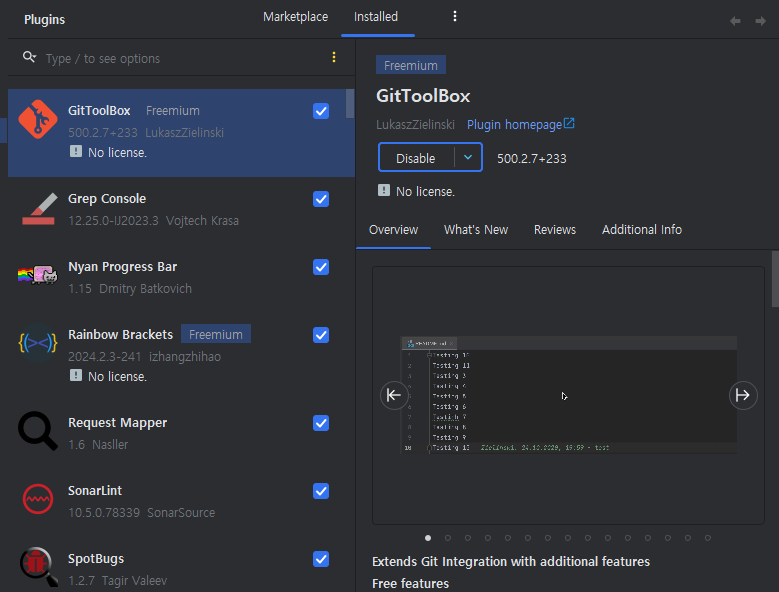This screenshot has width=779, height=592.
Task: Click the Freemium badge on Rainbow Brackets
Action: pyautogui.click(x=216, y=334)
